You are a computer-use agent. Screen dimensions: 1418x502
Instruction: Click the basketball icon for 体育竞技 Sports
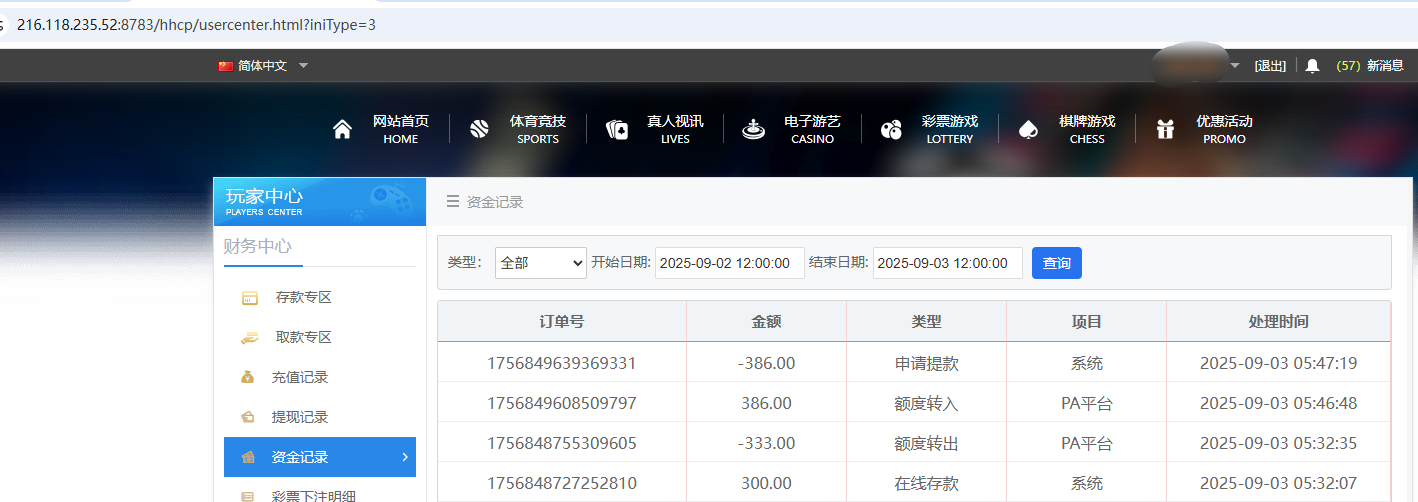click(479, 130)
